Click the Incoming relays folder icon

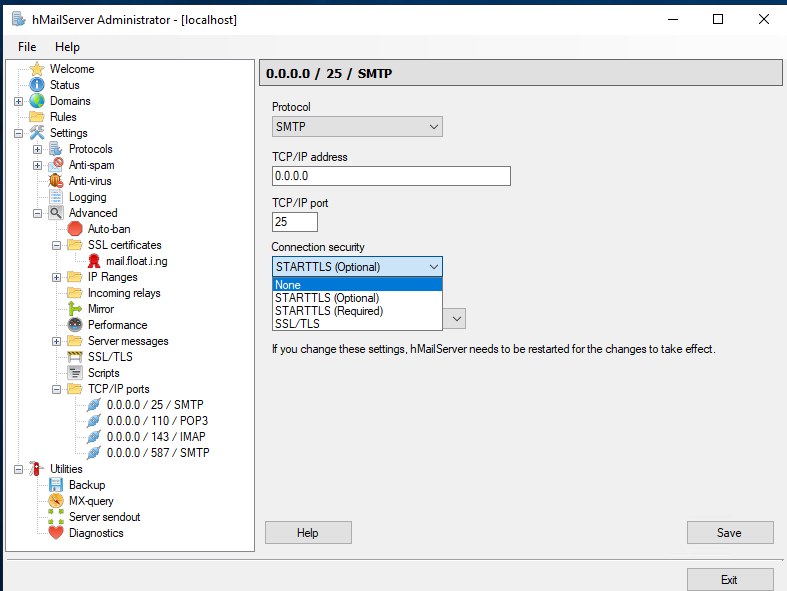click(75, 293)
